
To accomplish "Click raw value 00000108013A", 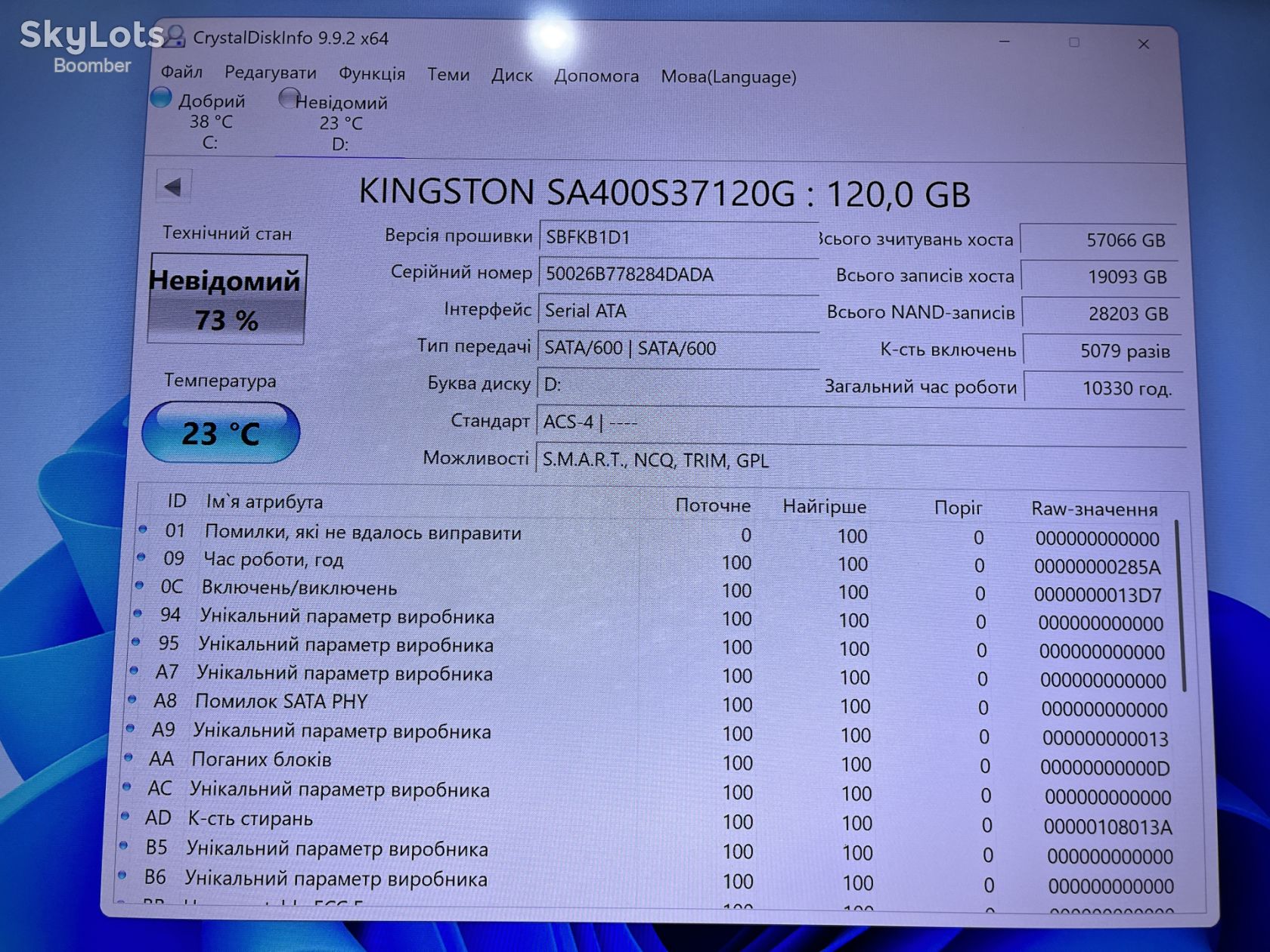I will (x=1107, y=827).
